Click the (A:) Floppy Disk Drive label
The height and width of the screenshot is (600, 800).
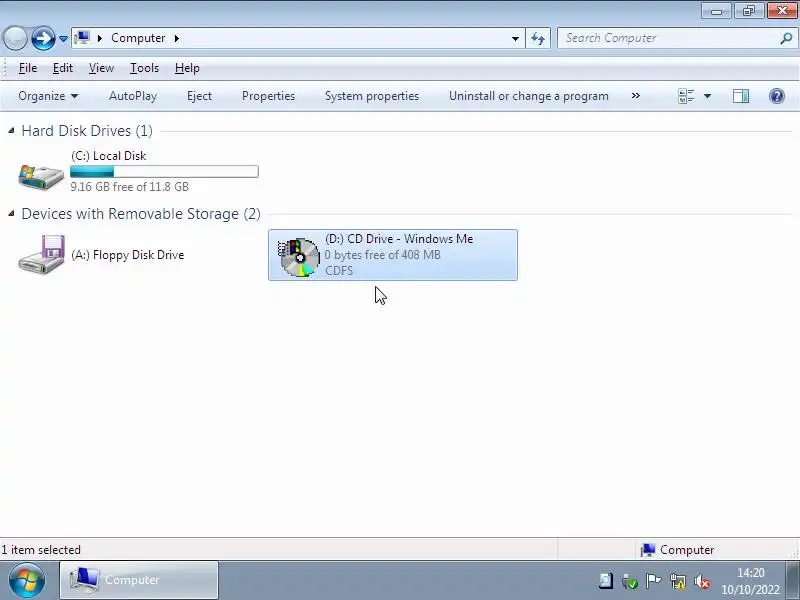[128, 255]
